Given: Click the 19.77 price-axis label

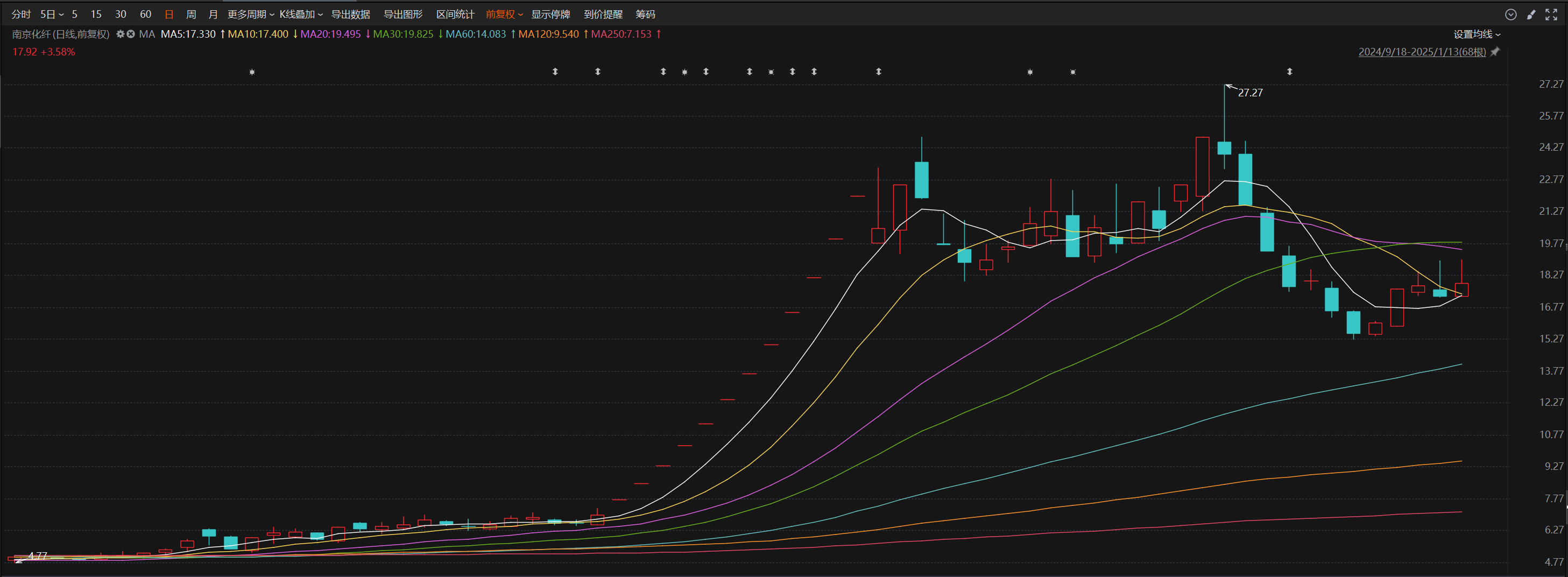Looking at the screenshot, I should [x=1551, y=243].
